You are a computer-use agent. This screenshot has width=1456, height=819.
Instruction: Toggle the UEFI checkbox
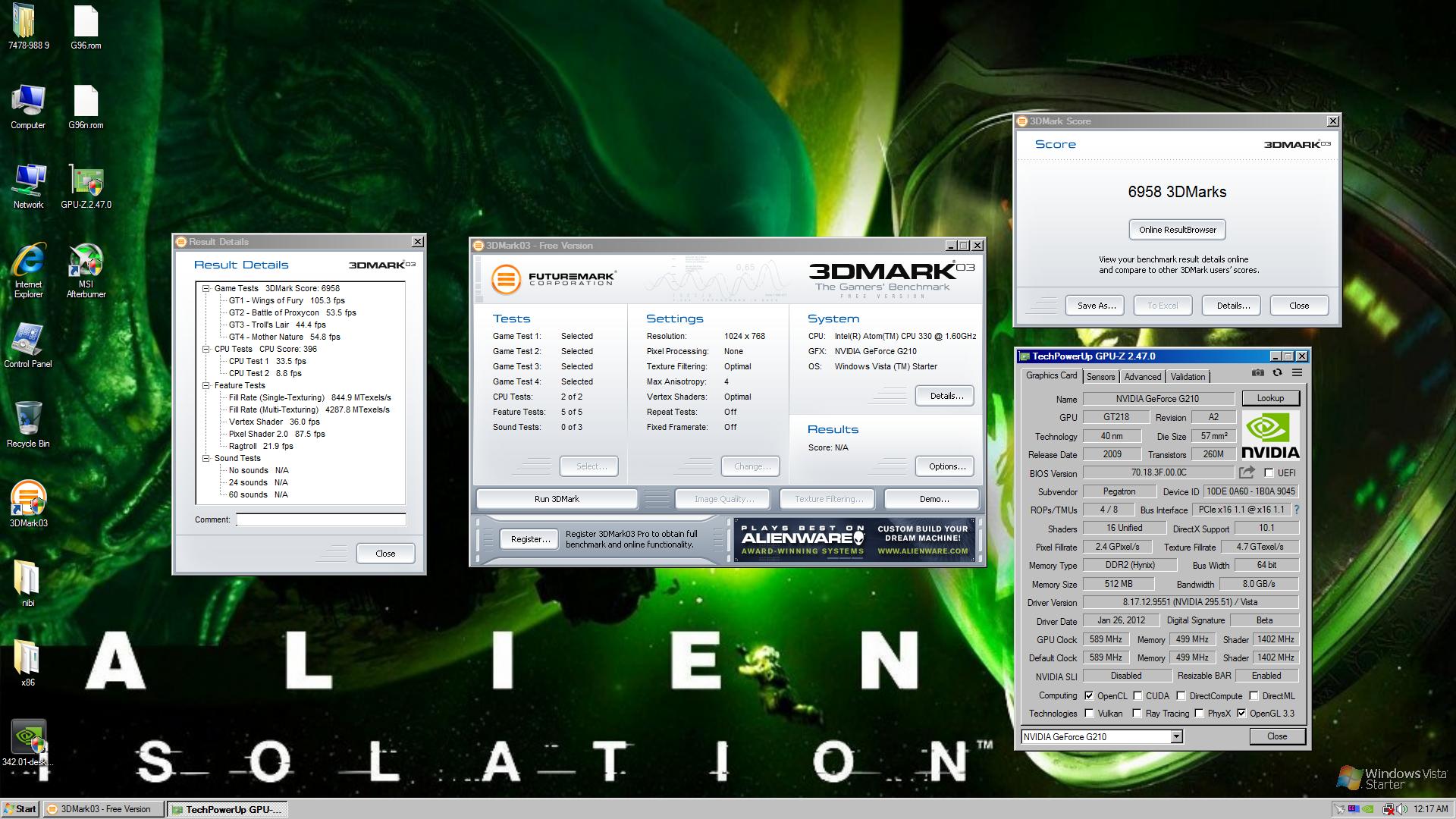[x=1269, y=473]
